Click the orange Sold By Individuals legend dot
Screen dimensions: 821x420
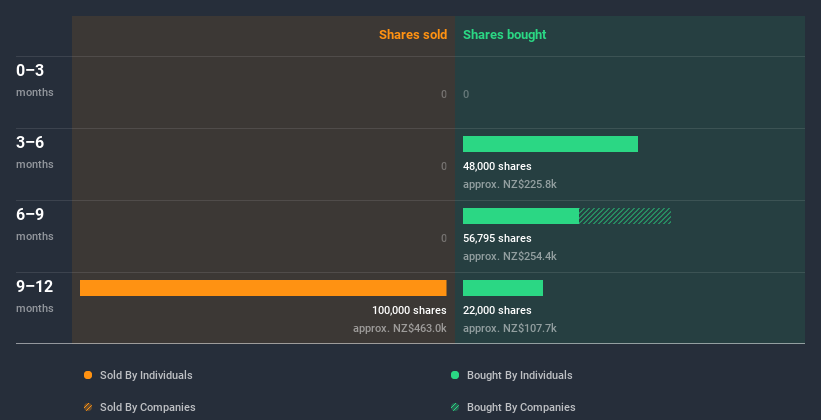point(88,375)
